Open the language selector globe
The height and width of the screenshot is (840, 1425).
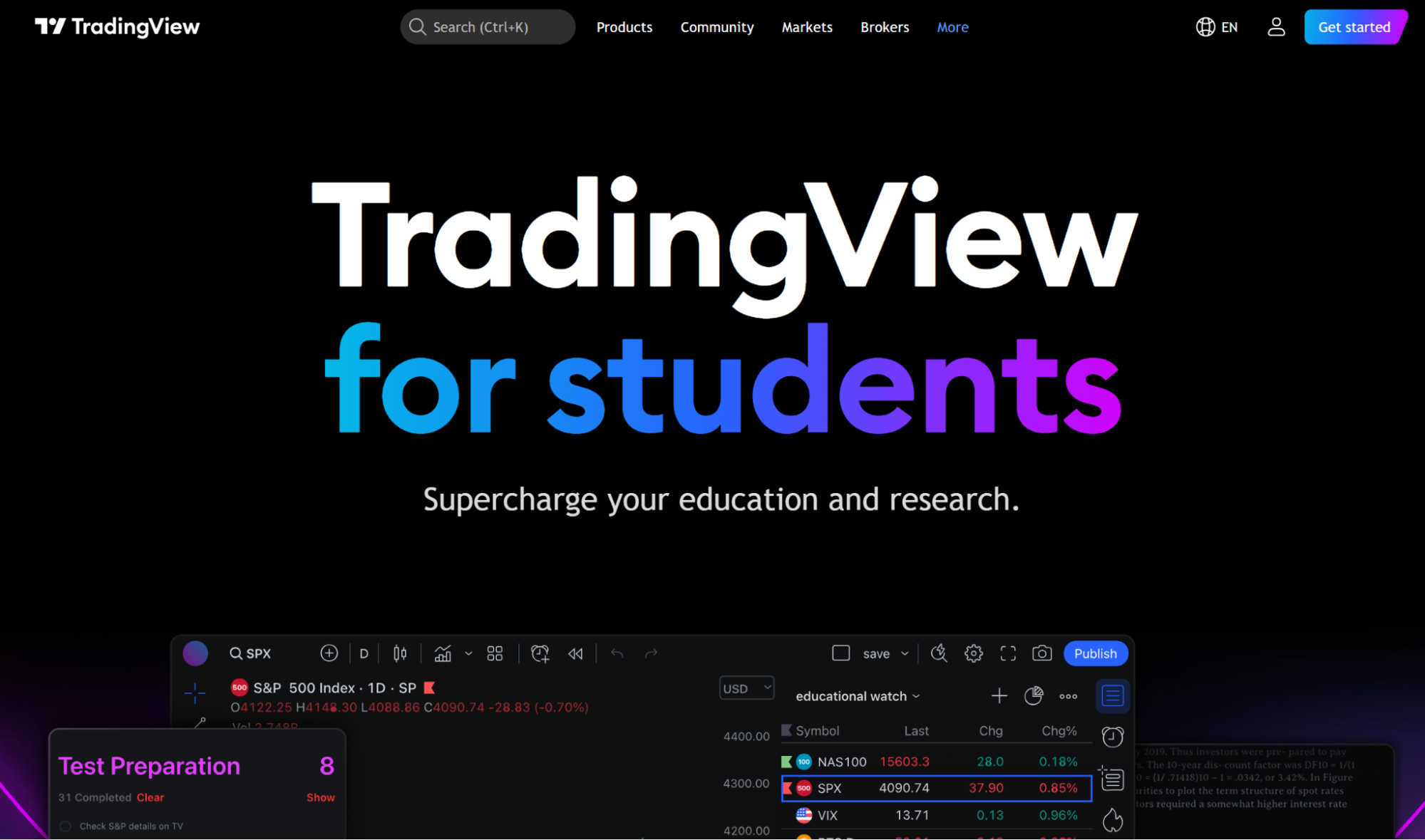pos(1205,27)
